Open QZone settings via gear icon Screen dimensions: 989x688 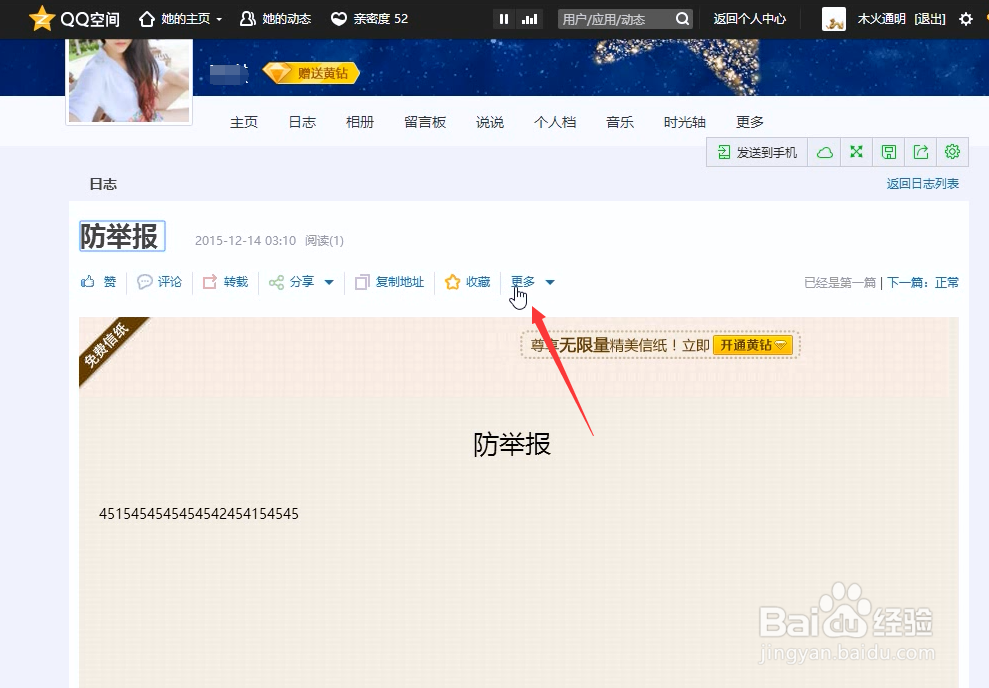pyautogui.click(x=952, y=151)
